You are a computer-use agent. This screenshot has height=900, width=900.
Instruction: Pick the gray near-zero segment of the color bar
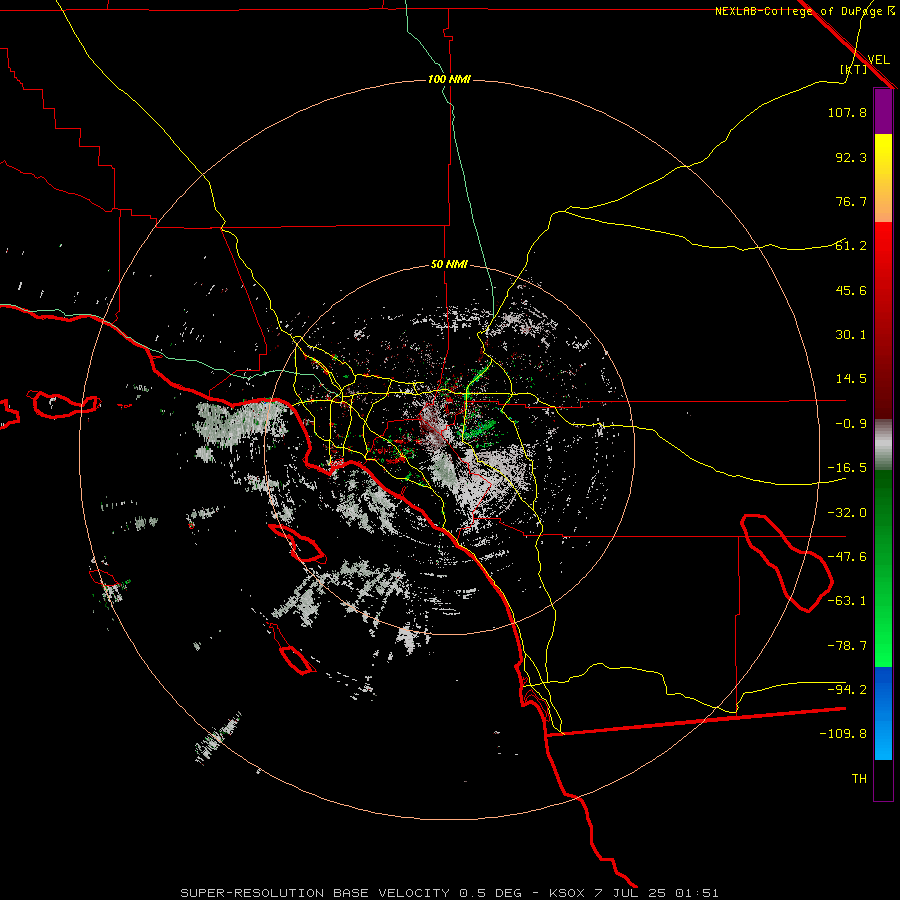click(x=883, y=445)
